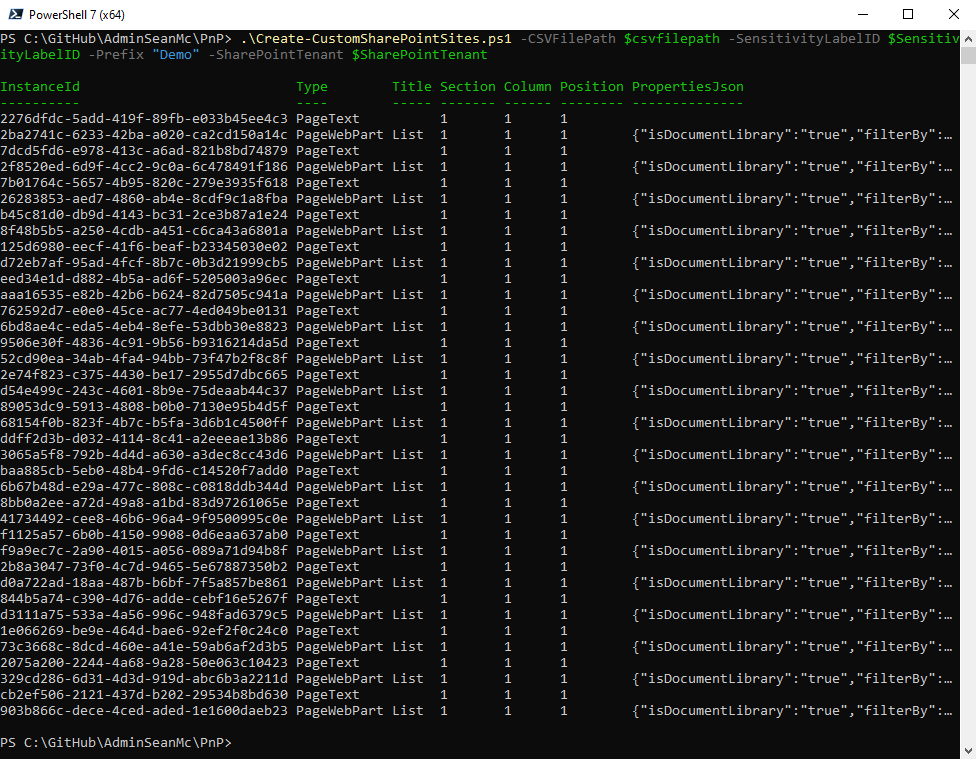976x759 pixels.
Task: Click the last InstanceId starting with 903b866c
Action: [144, 711]
